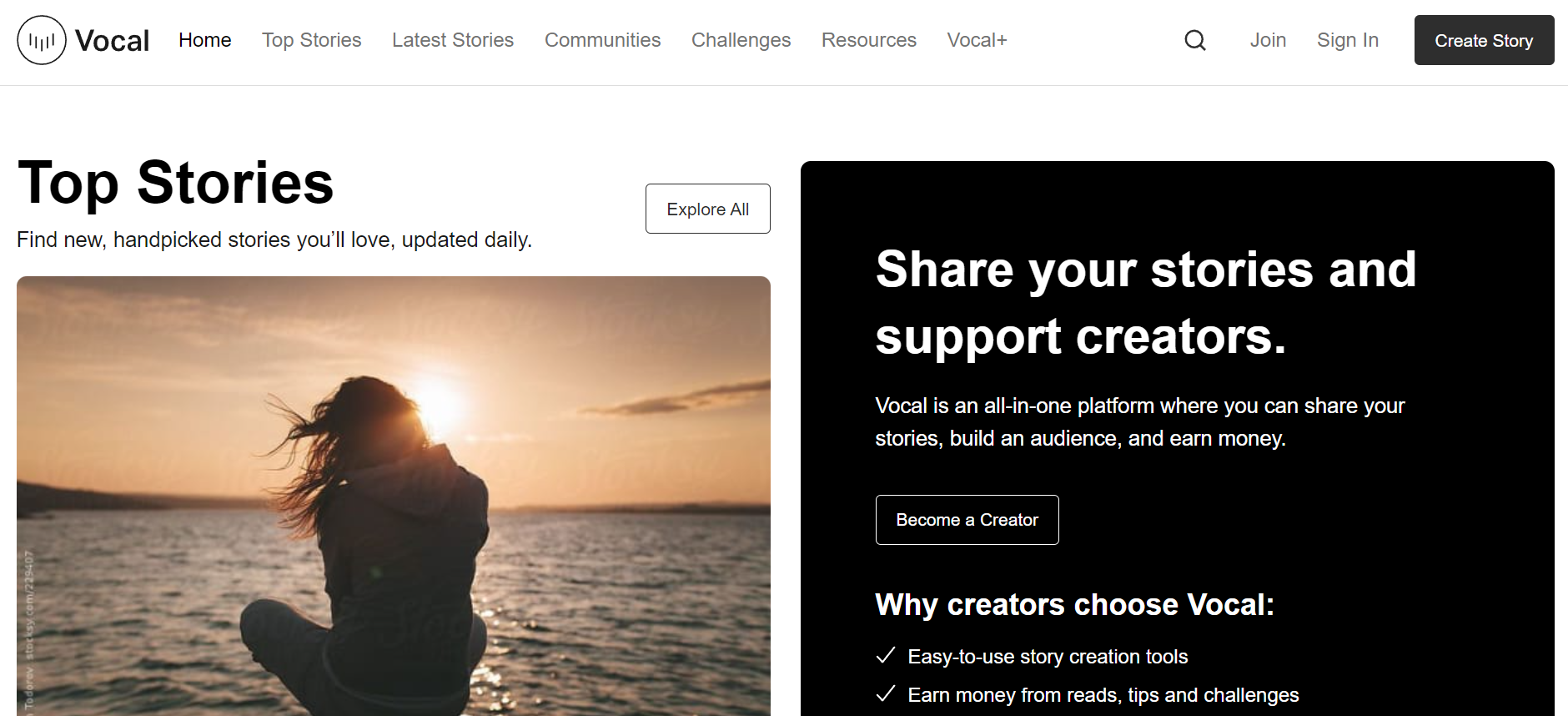The image size is (1568, 716).
Task: Click checkmark beside Easy-to-use story creation tools
Action: [x=886, y=656]
